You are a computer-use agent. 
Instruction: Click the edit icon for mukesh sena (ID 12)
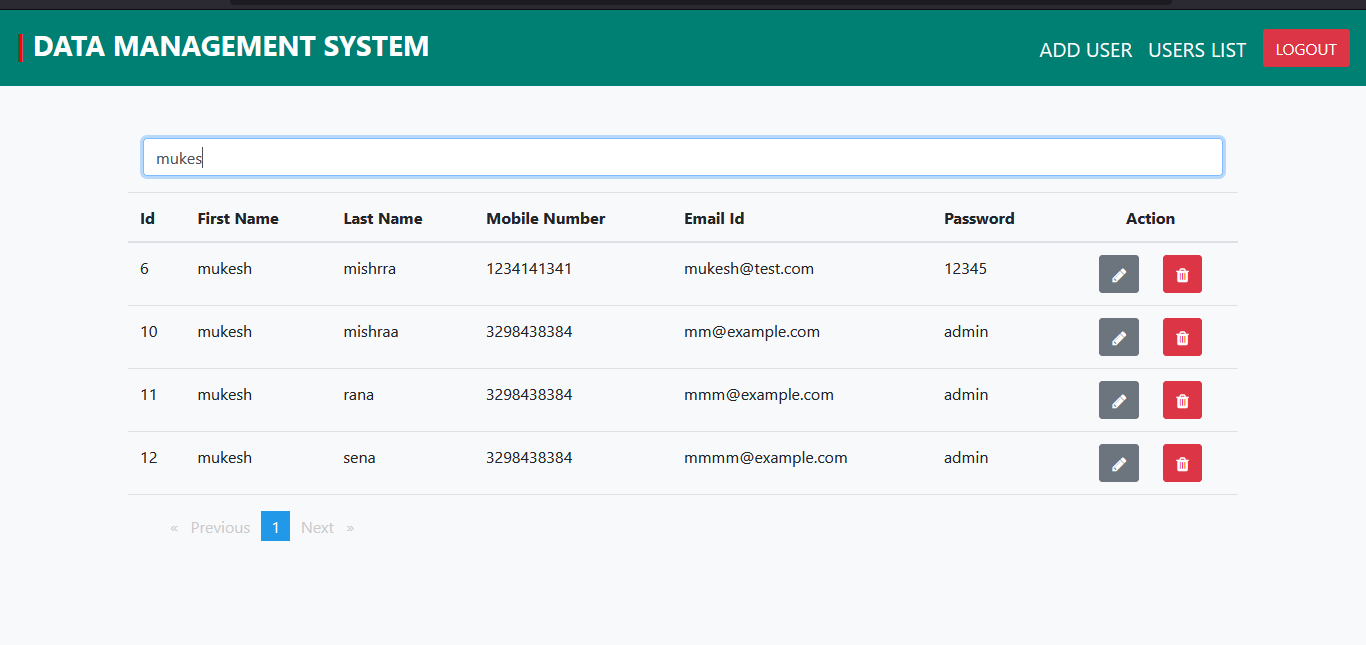point(1118,463)
